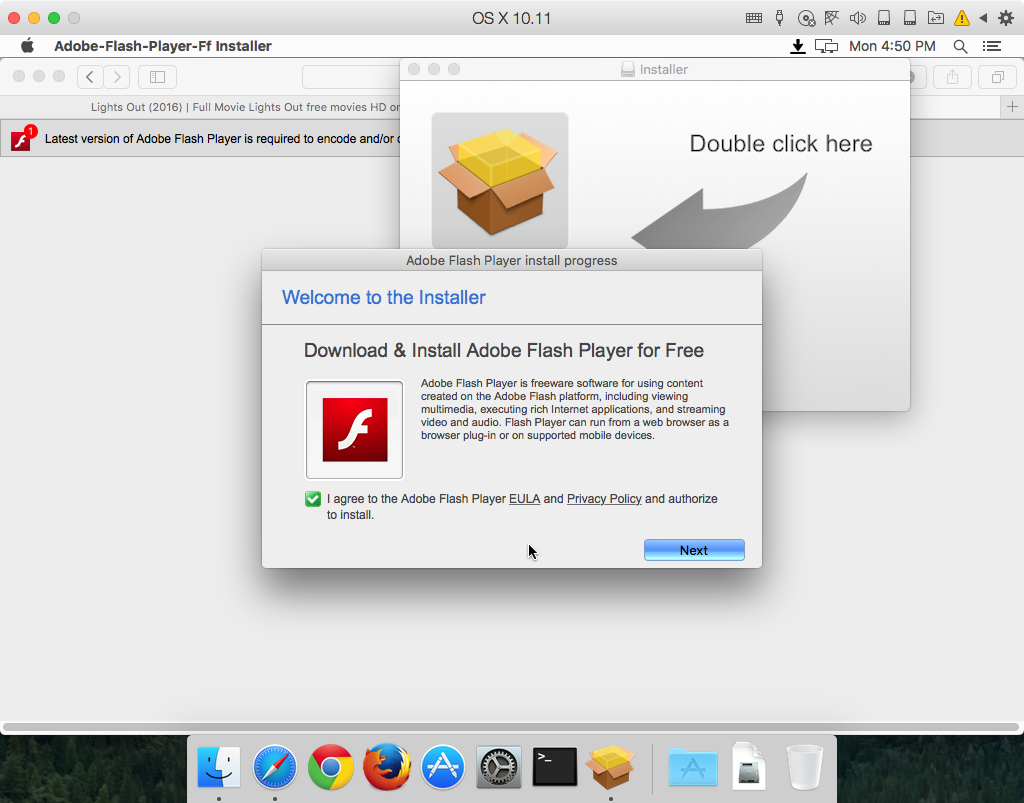
Task: Uncheck the EULA agreement checkbox
Action: (x=313, y=499)
